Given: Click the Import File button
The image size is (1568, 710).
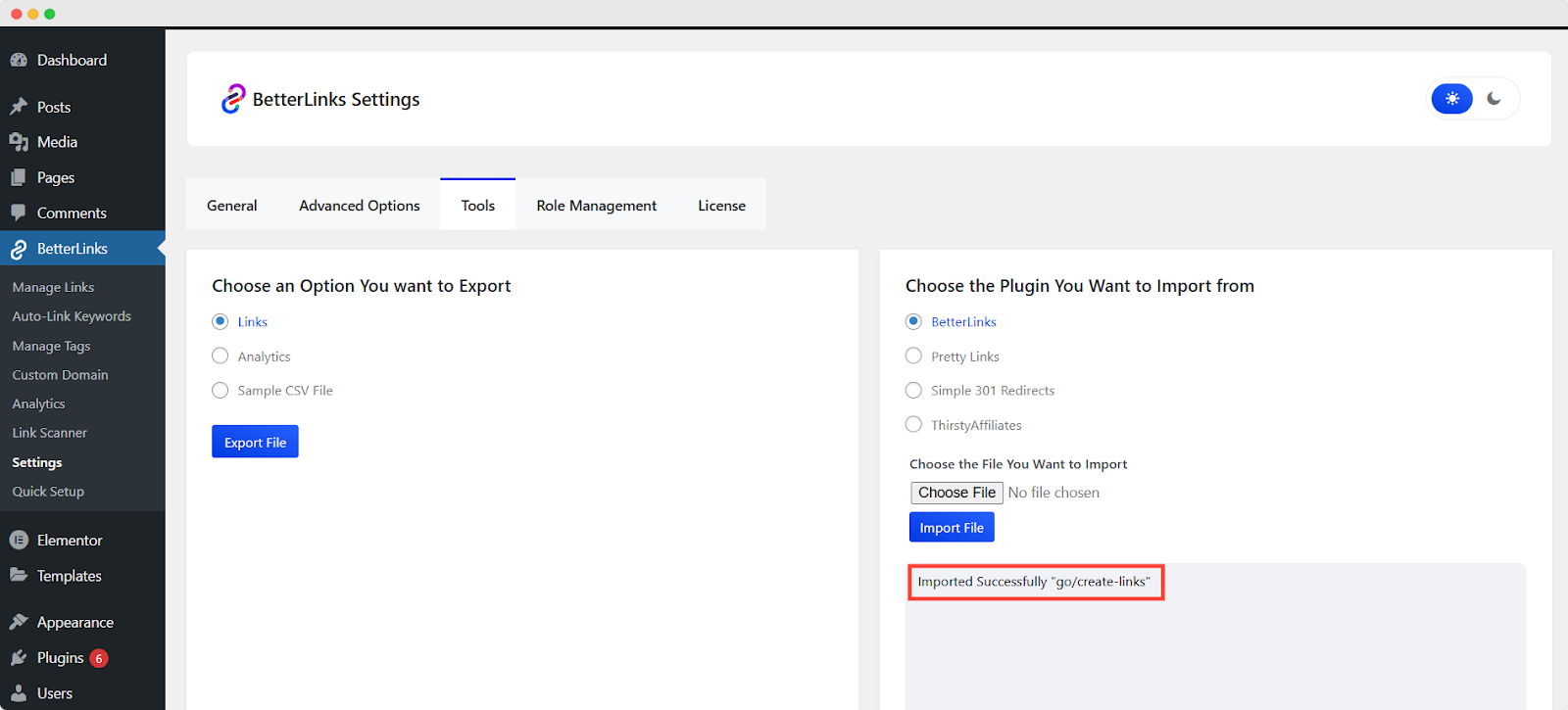Looking at the screenshot, I should pos(951,528).
